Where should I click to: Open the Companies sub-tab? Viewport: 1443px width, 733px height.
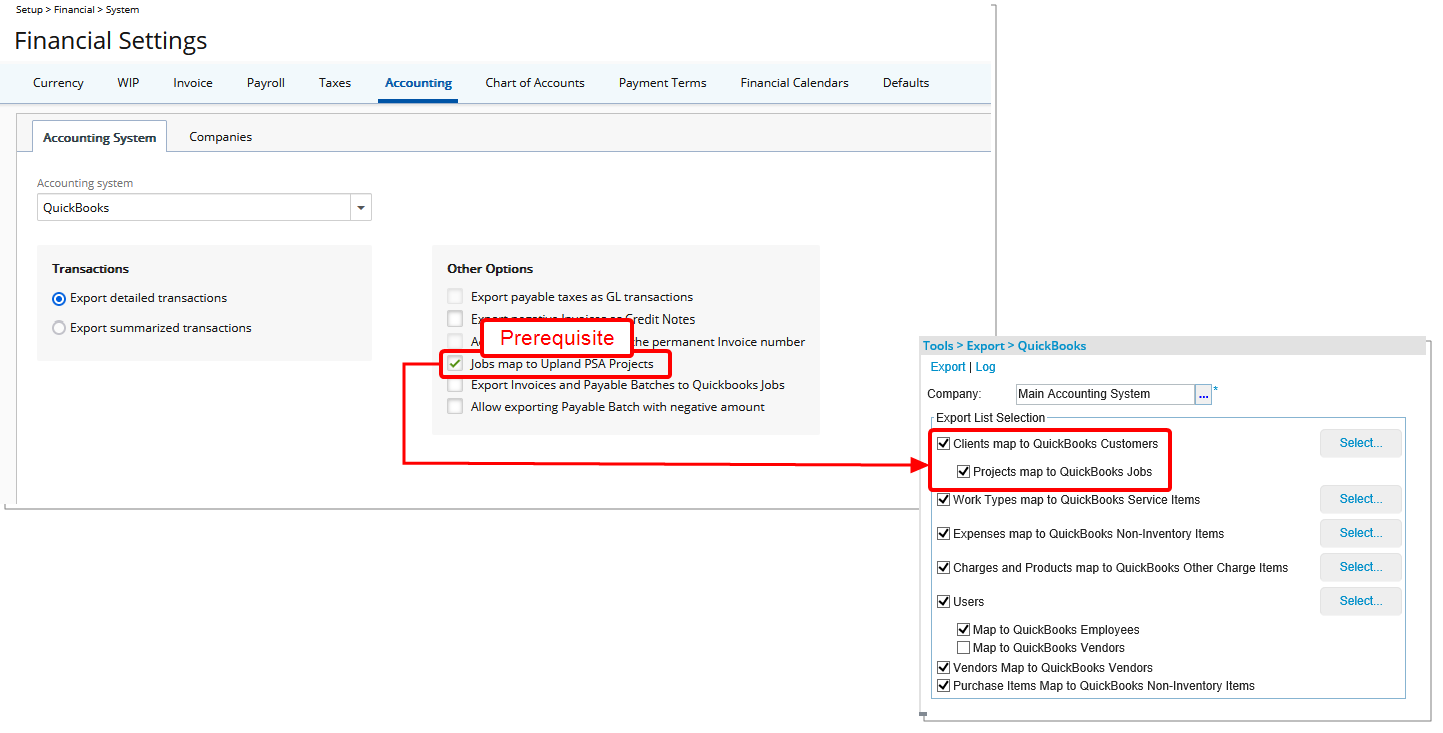tap(220, 137)
